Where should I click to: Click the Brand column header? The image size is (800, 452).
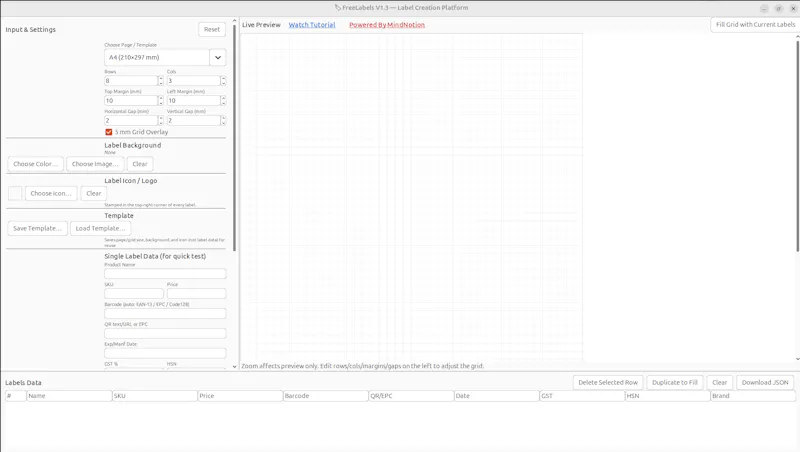753,396
